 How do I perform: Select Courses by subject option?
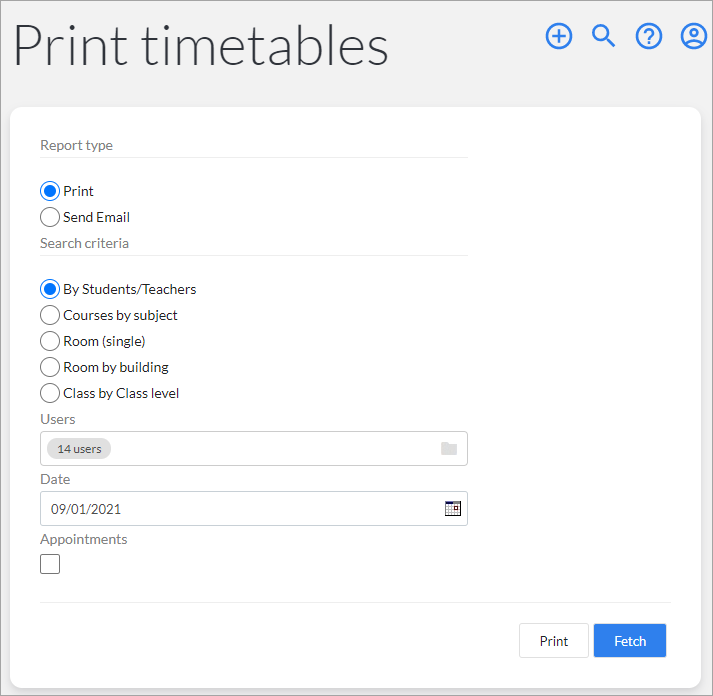tap(50, 315)
